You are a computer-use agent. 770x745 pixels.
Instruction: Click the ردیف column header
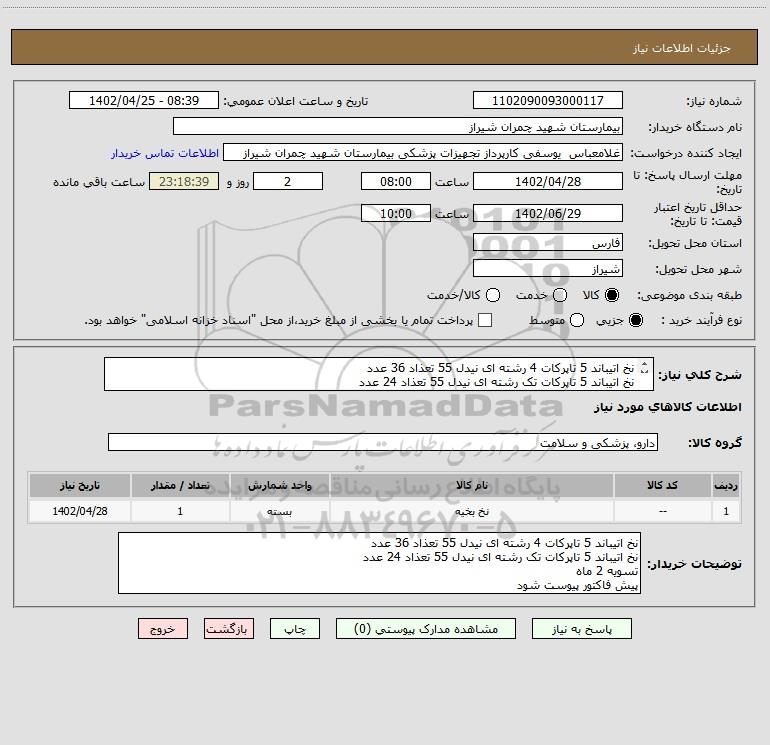(726, 485)
